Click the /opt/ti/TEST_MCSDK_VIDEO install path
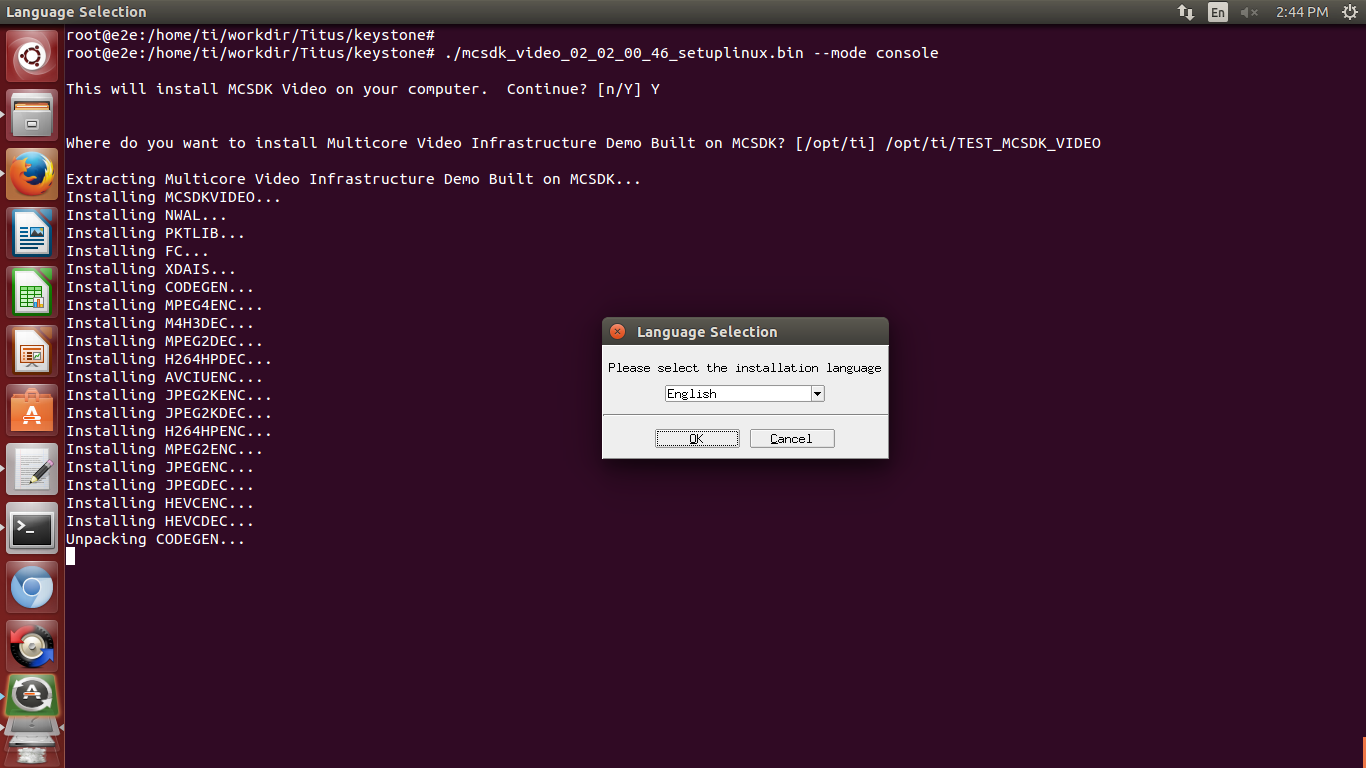The image size is (1366, 768). pos(993,143)
